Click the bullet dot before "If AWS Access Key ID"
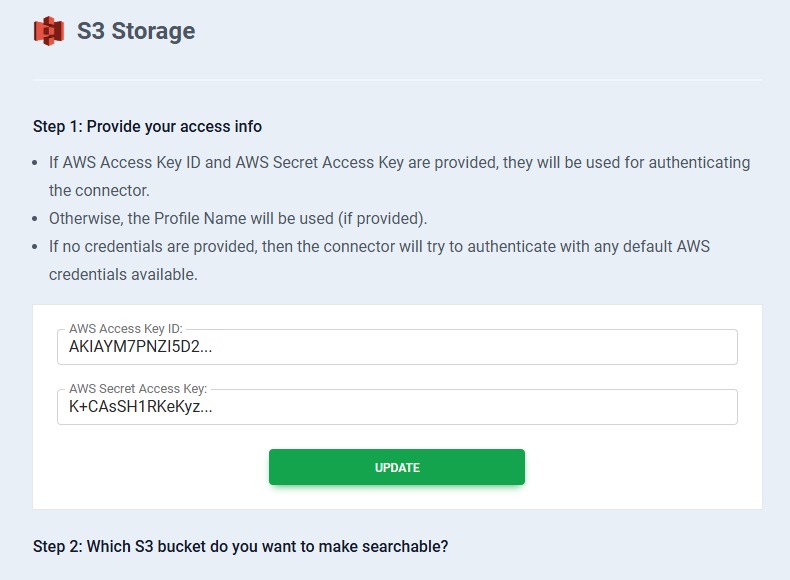Viewport: 790px width, 580px height. [37, 163]
